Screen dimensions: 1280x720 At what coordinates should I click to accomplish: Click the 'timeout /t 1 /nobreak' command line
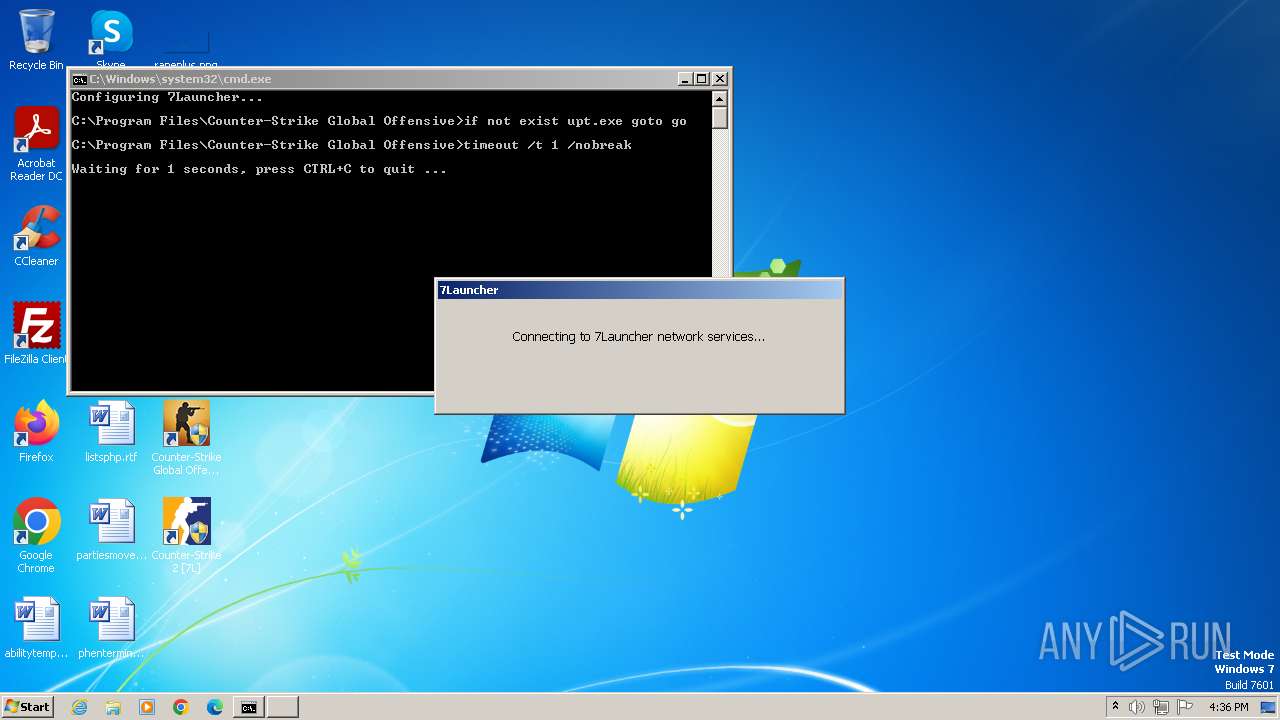point(351,145)
